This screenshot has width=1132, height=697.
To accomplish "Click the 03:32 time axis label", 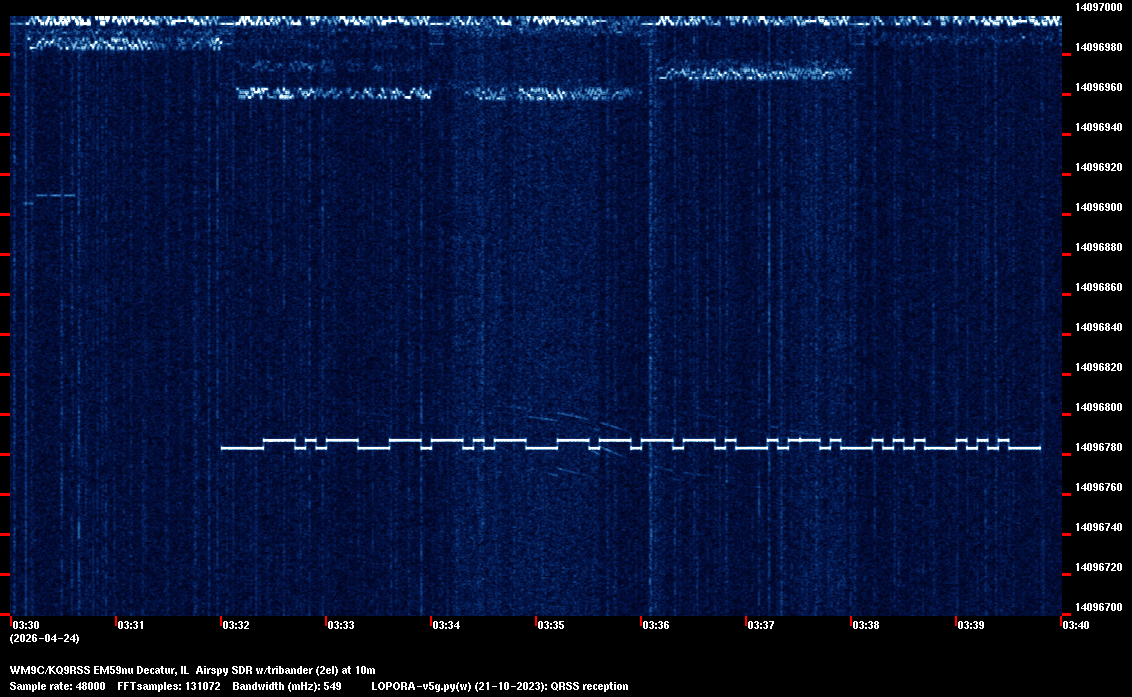I will coord(236,625).
